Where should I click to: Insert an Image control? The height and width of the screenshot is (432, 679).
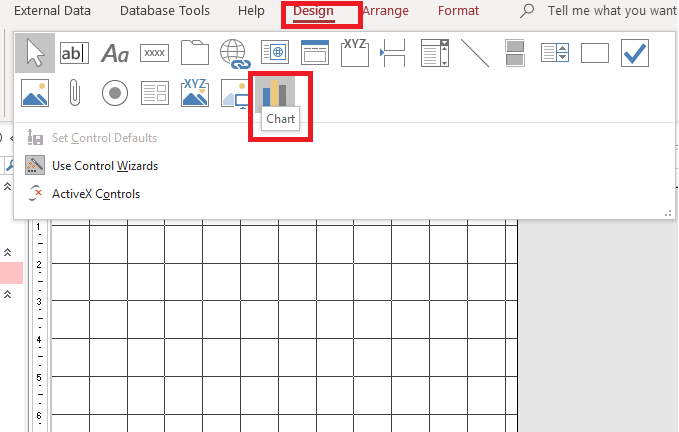pyautogui.click(x=35, y=93)
